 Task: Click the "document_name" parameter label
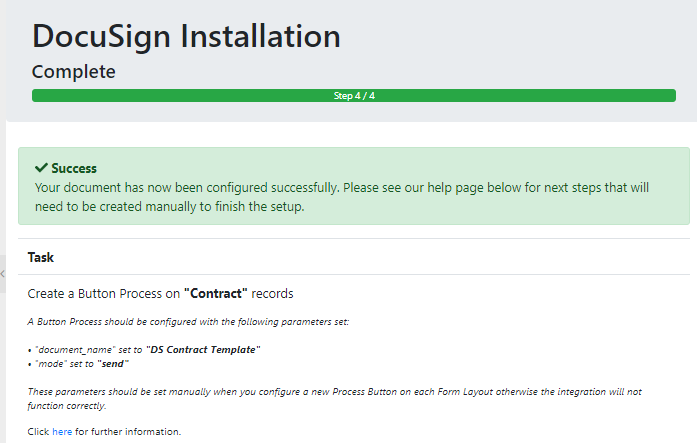(75, 350)
